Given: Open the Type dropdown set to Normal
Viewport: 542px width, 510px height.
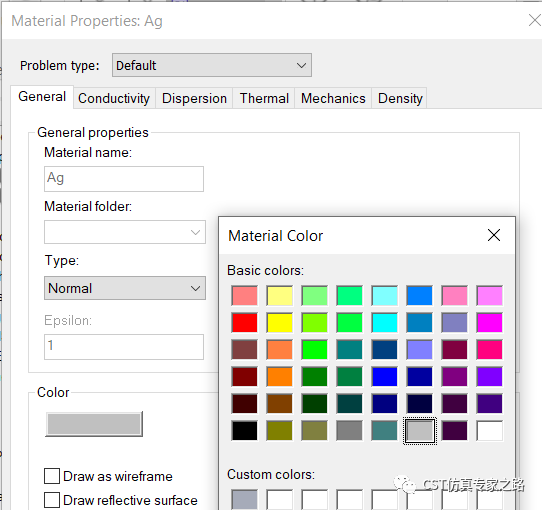Looking at the screenshot, I should pos(125,288).
